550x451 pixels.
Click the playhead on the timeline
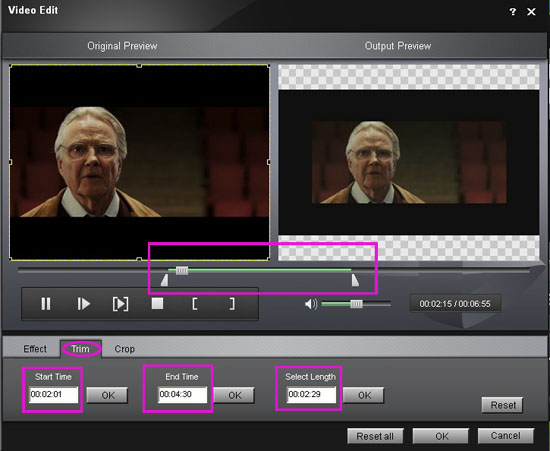tap(182, 270)
